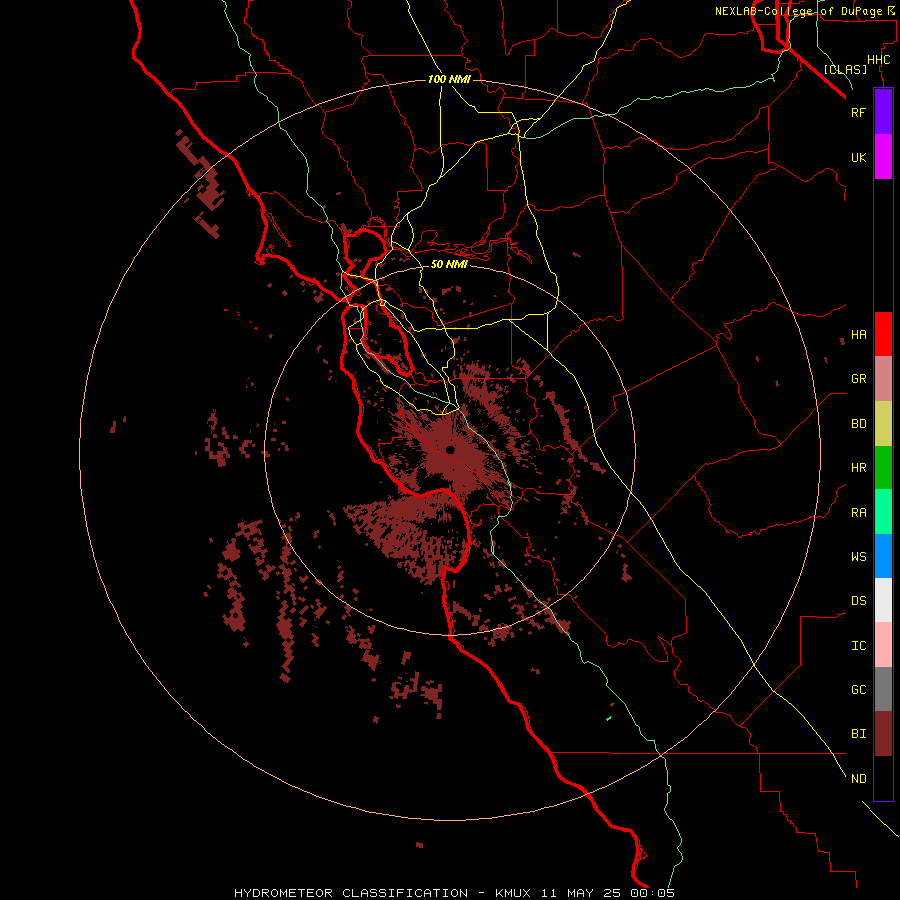Click the small green RA echo pixel
This screenshot has width=900, height=900.
point(608,718)
